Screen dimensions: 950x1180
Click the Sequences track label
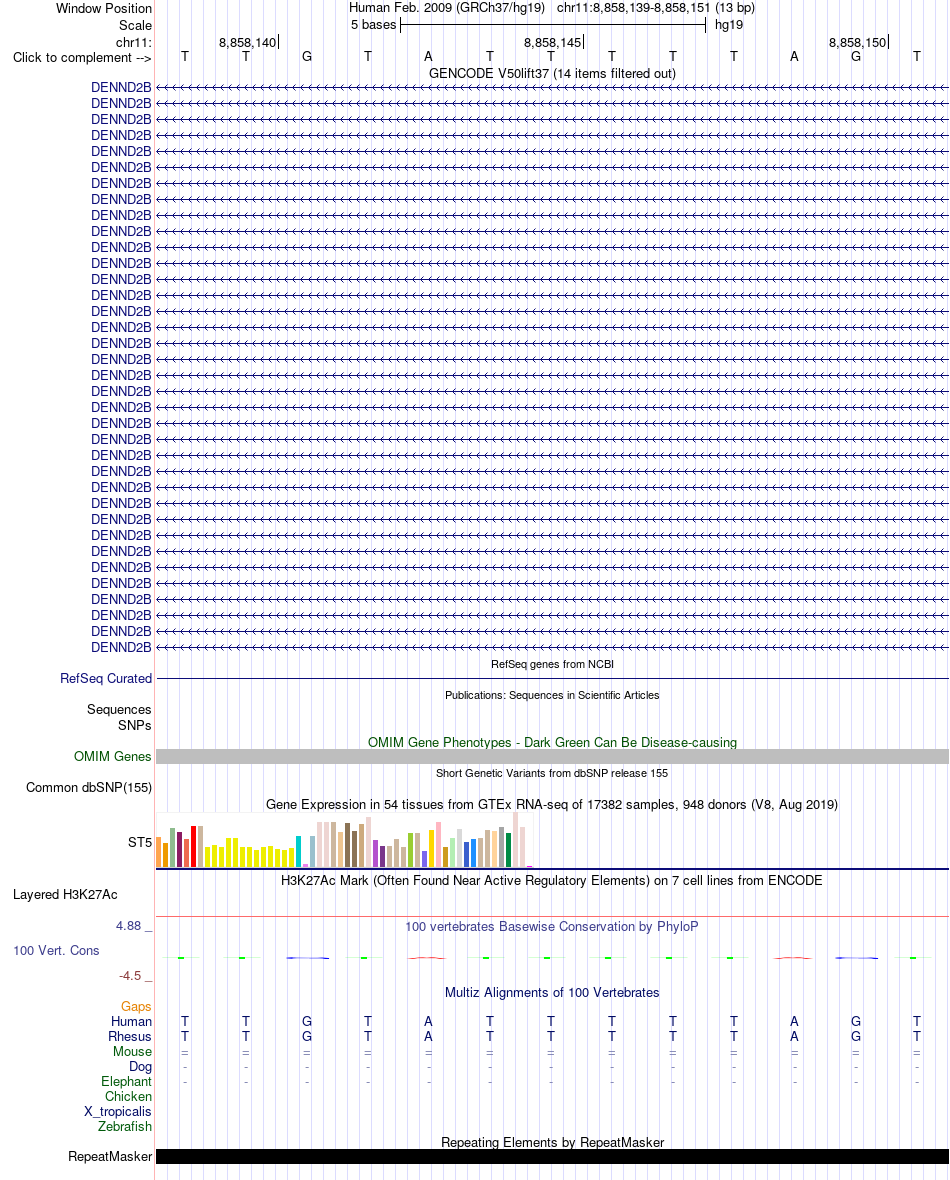119,710
